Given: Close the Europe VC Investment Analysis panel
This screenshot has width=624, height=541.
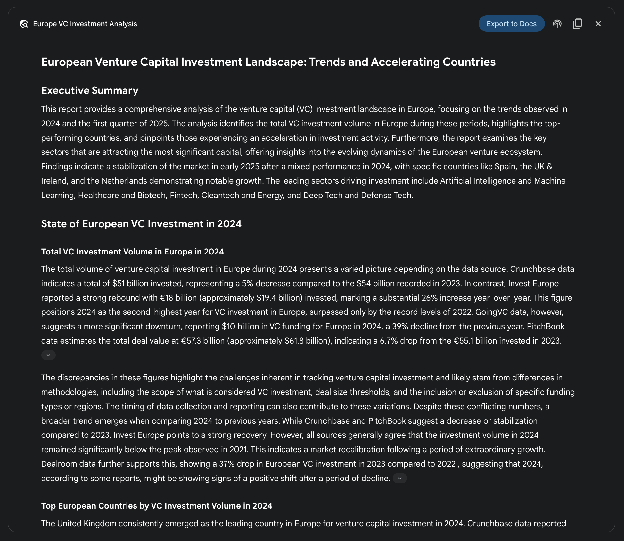Looking at the screenshot, I should click(x=598, y=24).
